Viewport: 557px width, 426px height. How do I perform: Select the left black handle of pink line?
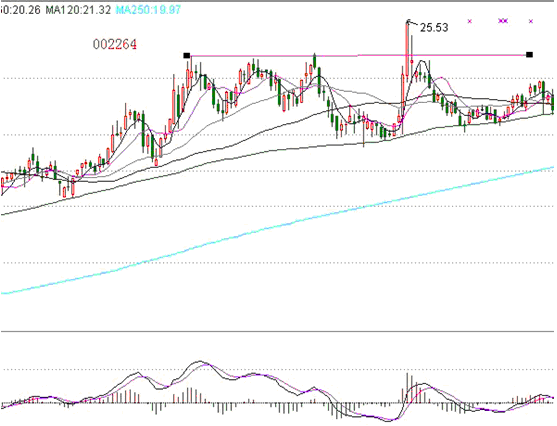pos(186,55)
